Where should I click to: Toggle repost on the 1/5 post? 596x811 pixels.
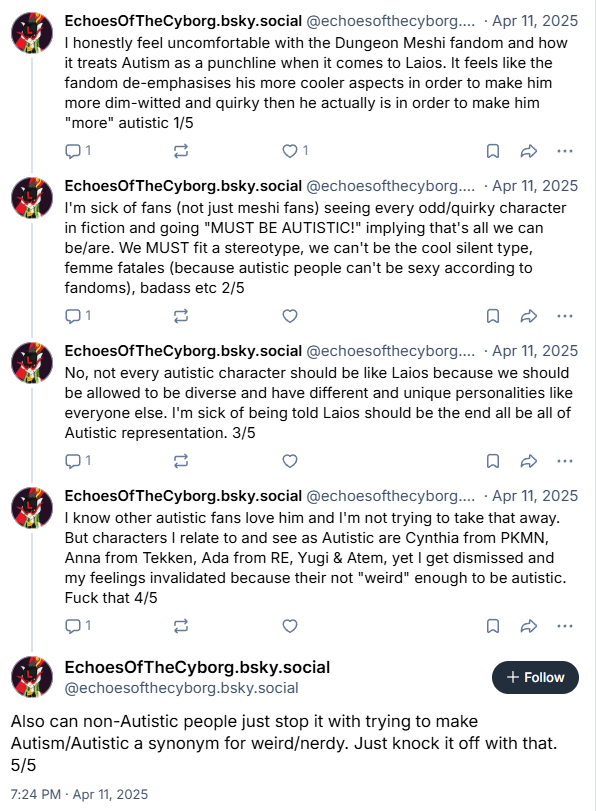[181, 151]
